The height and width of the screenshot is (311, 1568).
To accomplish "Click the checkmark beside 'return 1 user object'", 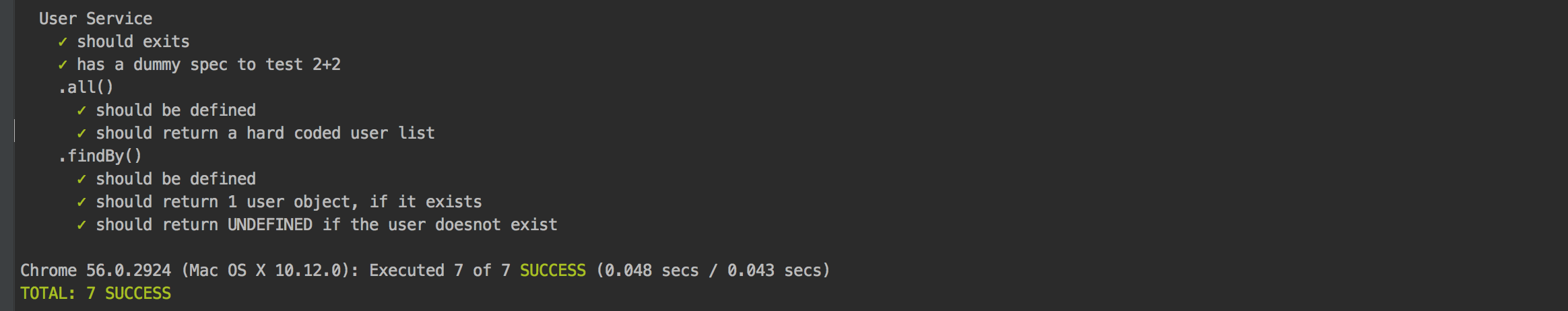I will pos(81,202).
